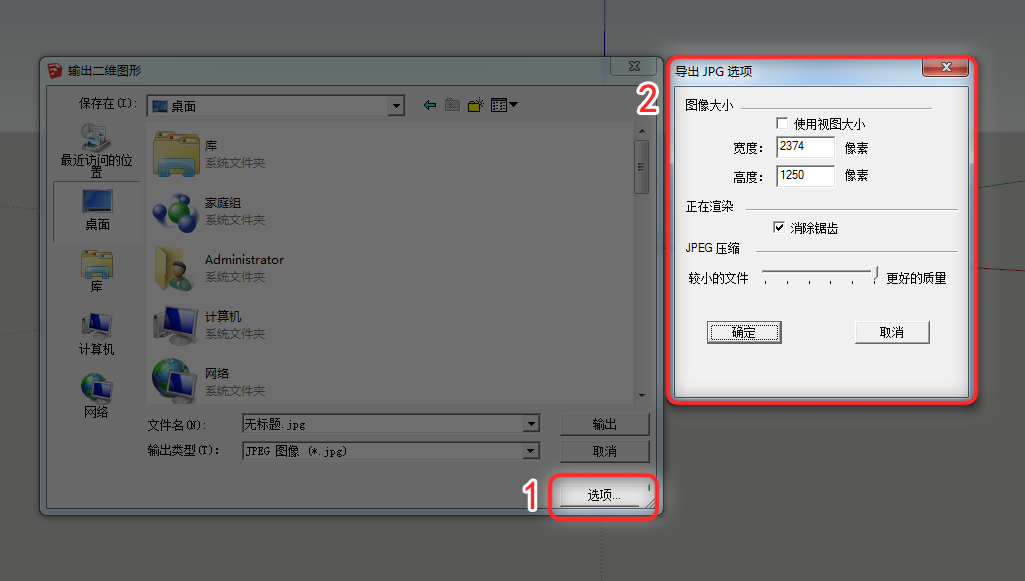Viewport: 1025px width, 581px height.
Task: Select the 库 folder icon in file list
Action: pos(176,154)
